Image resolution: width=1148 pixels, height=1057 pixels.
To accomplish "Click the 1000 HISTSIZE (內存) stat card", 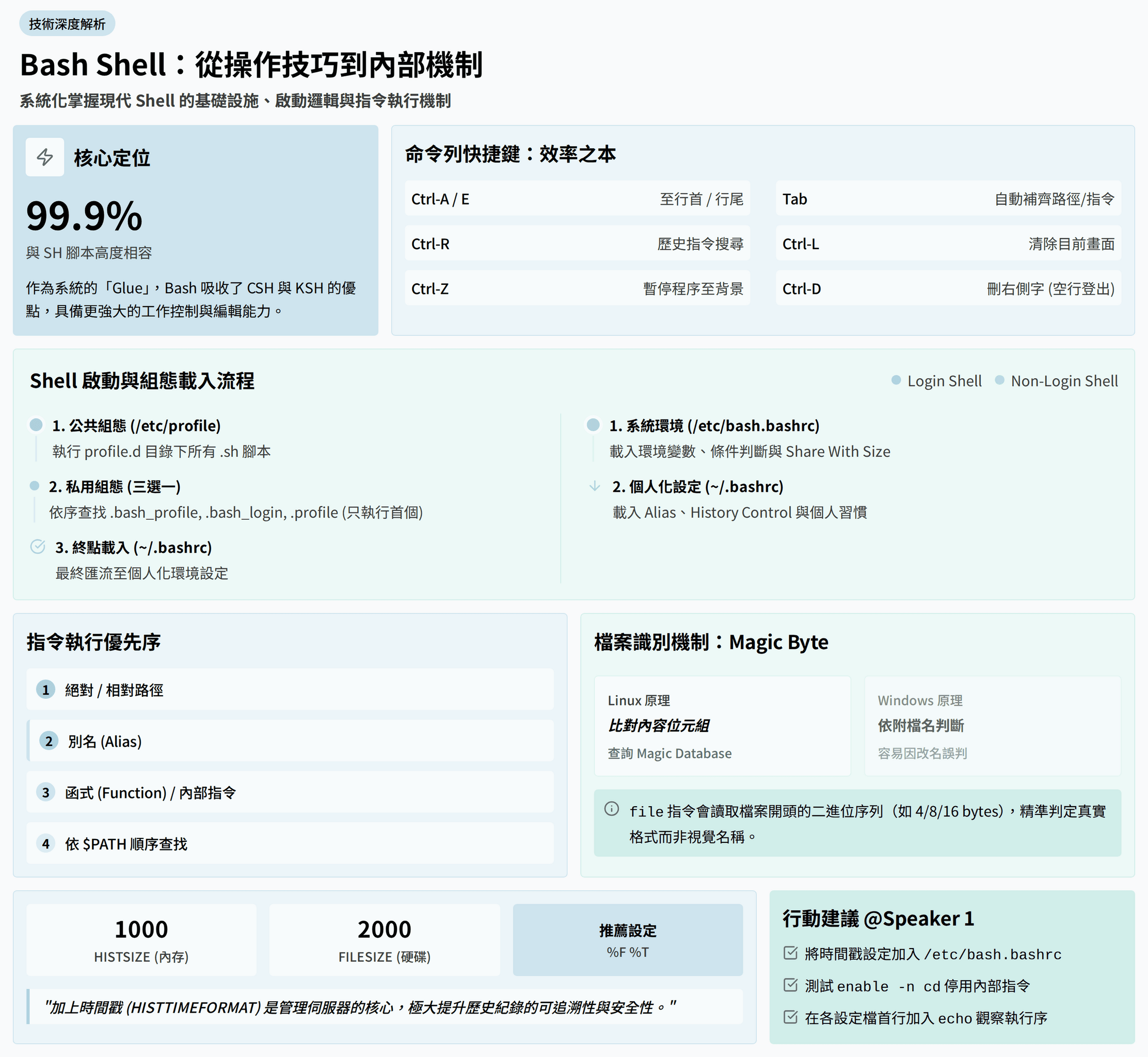I will tap(141, 940).
